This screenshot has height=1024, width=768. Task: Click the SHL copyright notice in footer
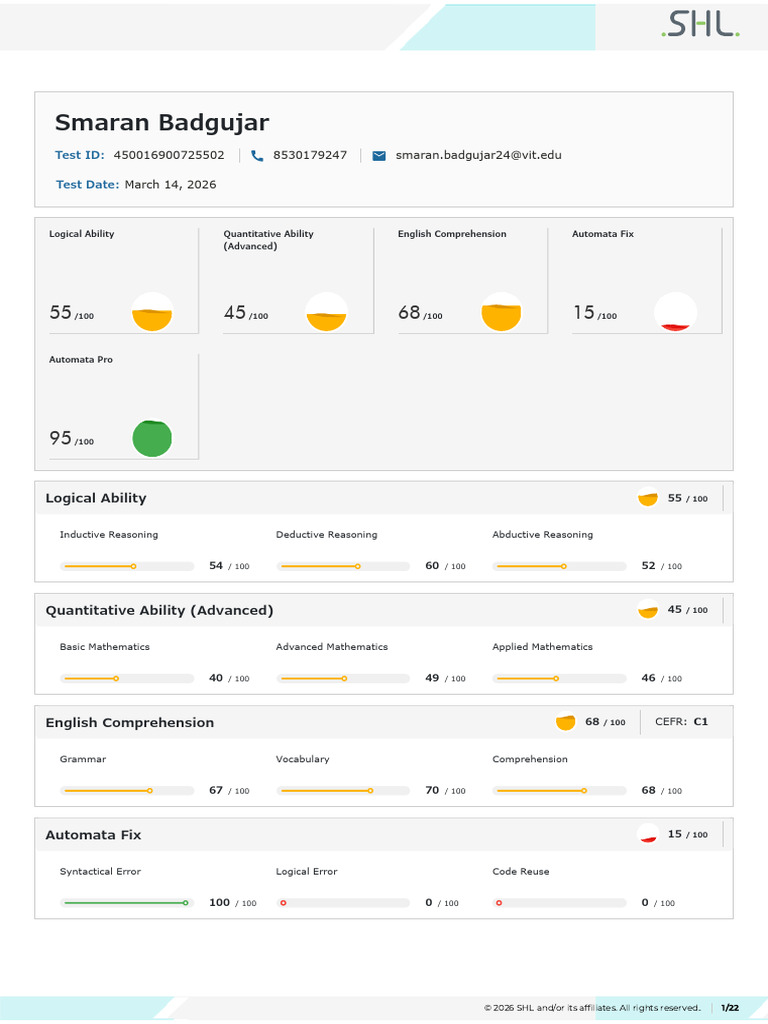pos(592,1008)
